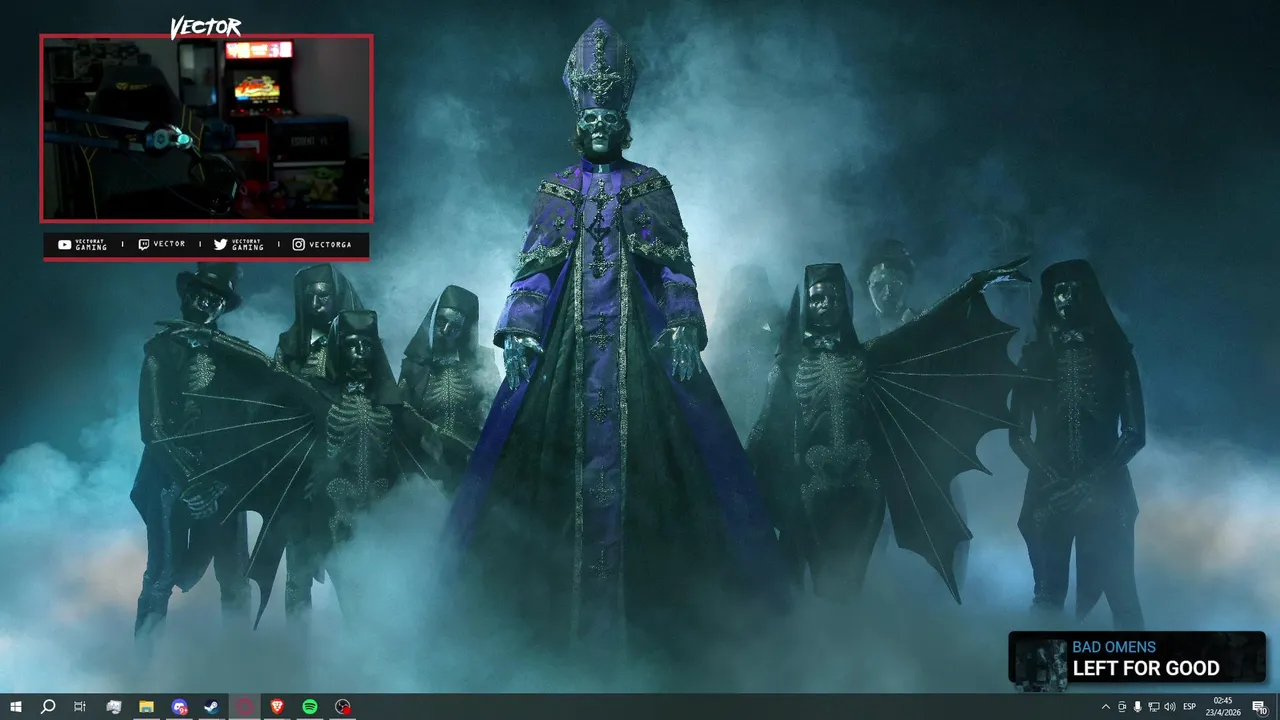1280x720 pixels.
Task: Switch ESP input language indicator
Action: pyautogui.click(x=1190, y=707)
